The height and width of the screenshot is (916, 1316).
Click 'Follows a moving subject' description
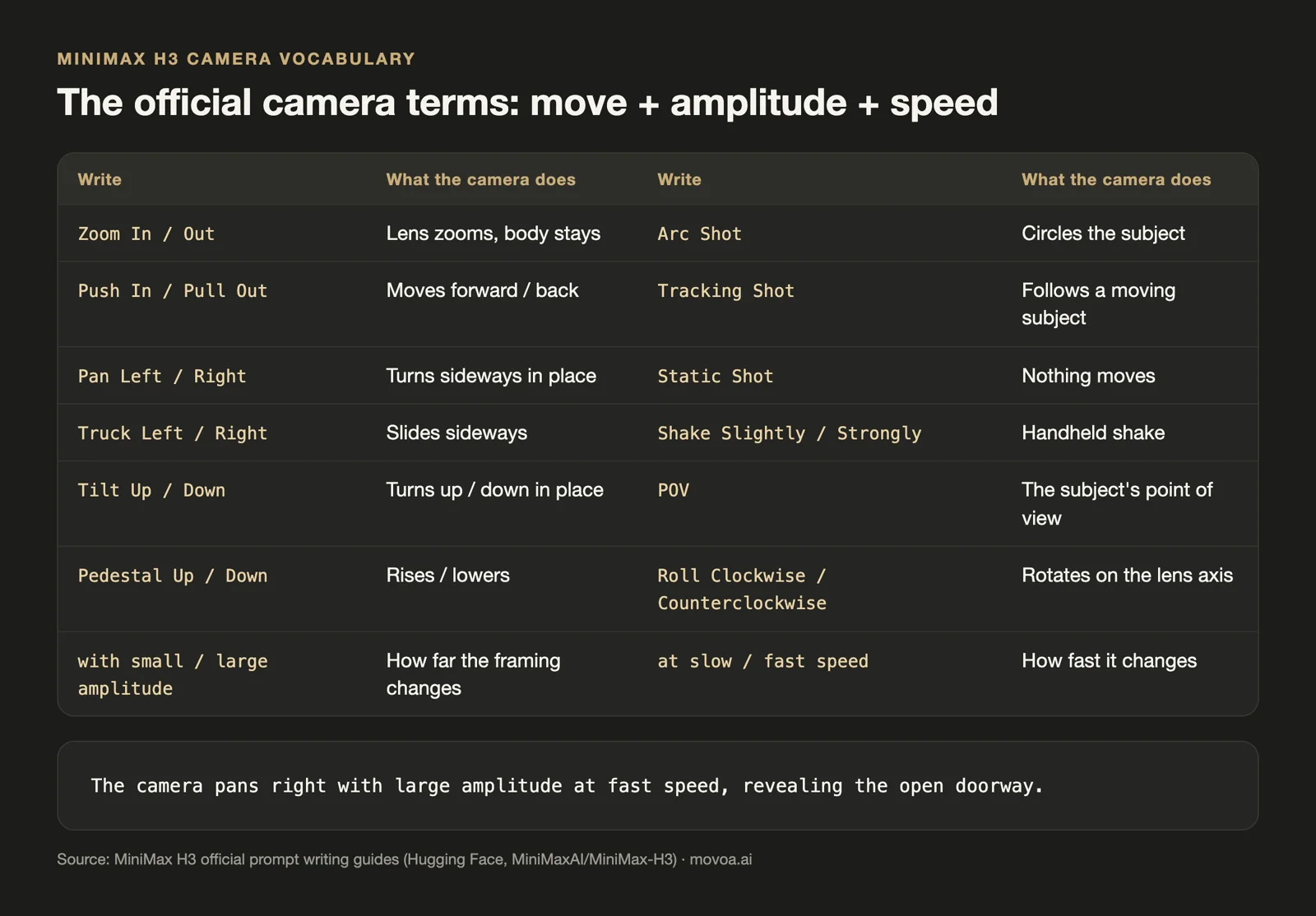tap(1099, 304)
